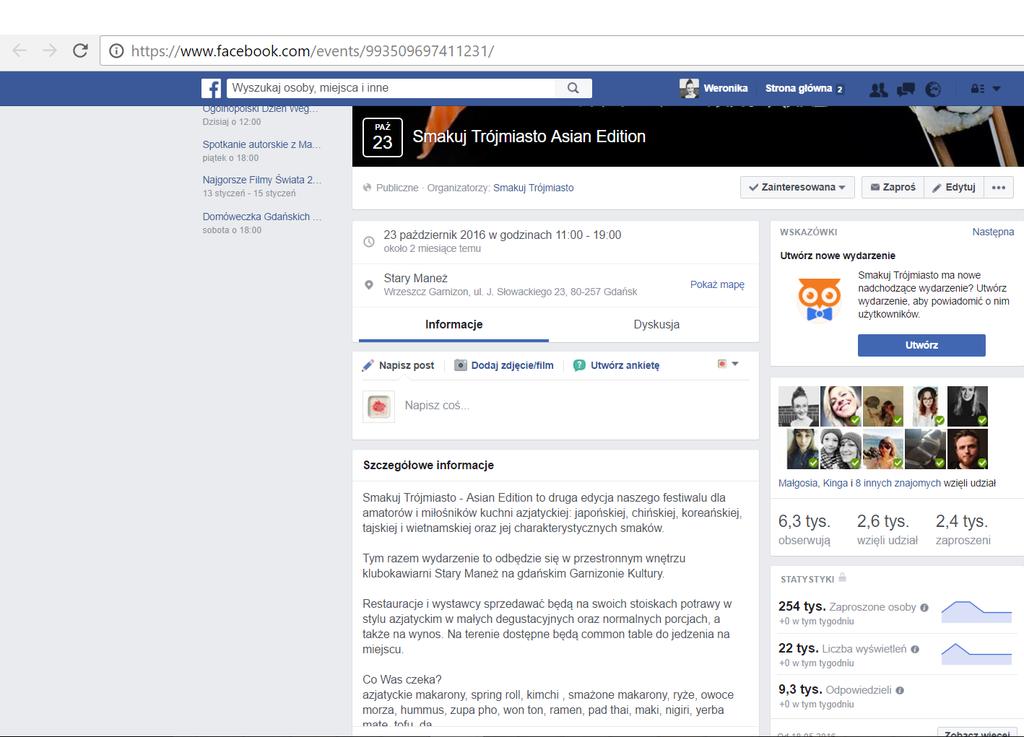Click the location pin icon by Stary Maneż
1024x737 pixels.
pos(369,285)
